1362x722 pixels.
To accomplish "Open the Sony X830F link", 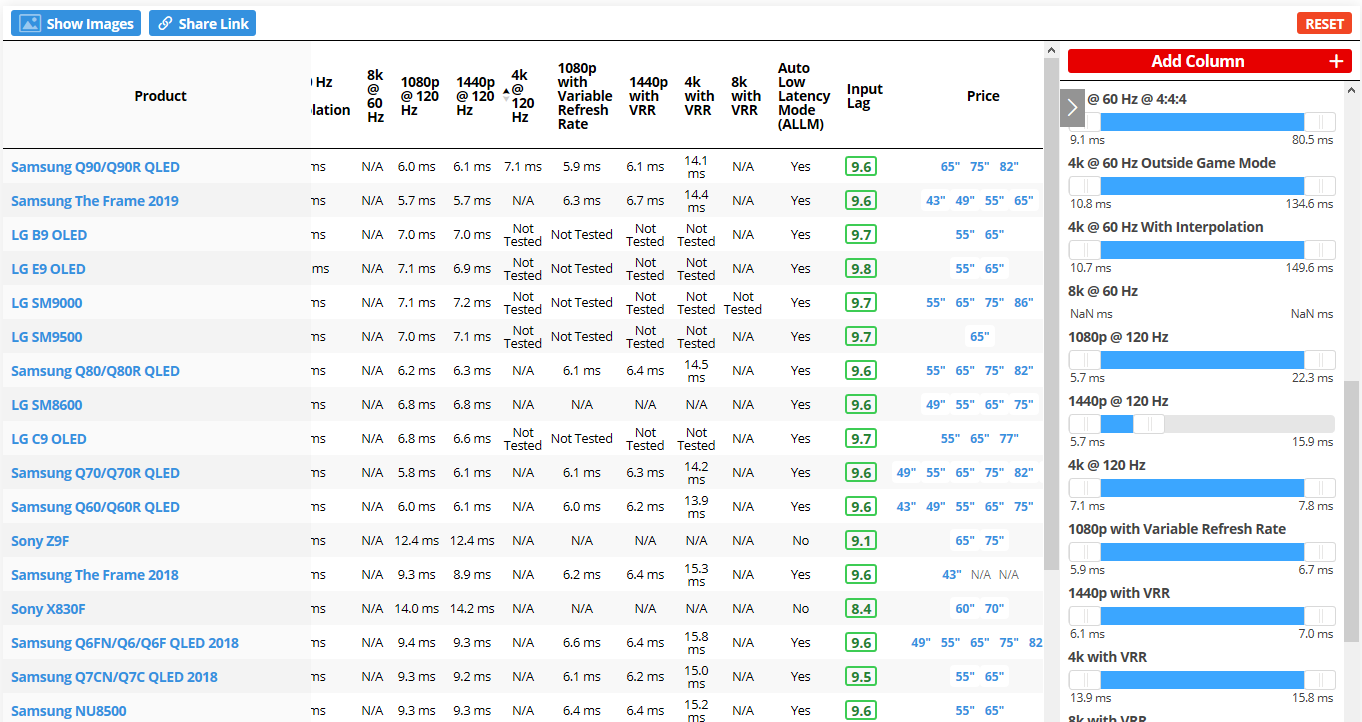I will tap(48, 609).
